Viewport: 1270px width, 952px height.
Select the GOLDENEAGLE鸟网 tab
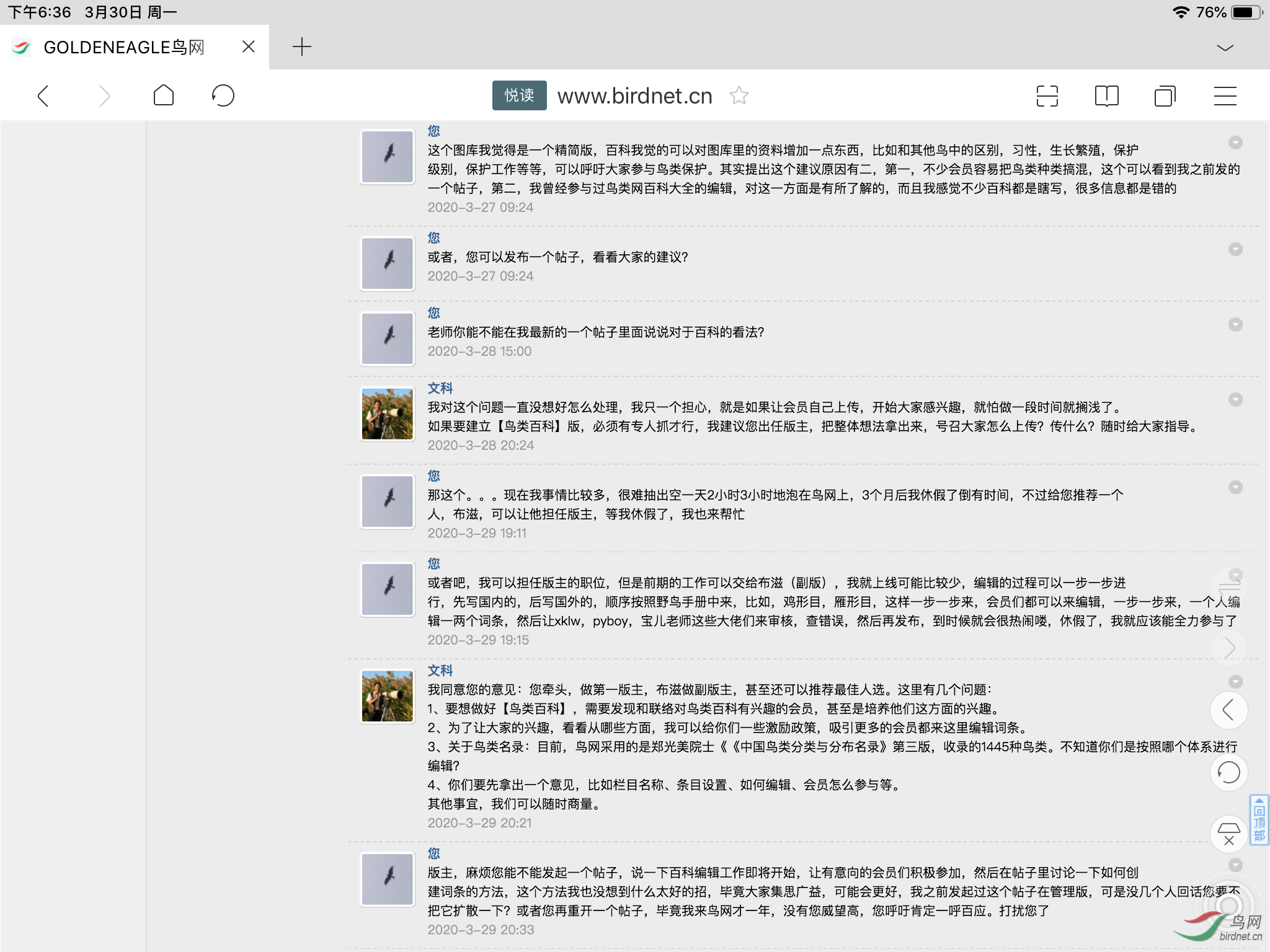pos(124,47)
